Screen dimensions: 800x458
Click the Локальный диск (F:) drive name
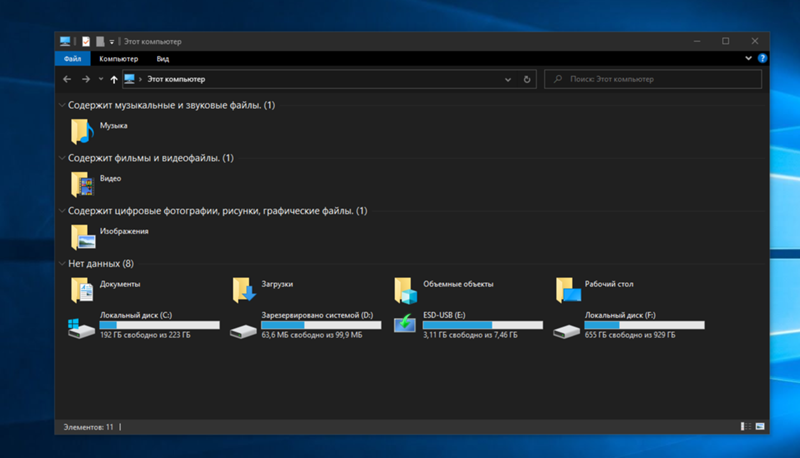pyautogui.click(x=620, y=315)
